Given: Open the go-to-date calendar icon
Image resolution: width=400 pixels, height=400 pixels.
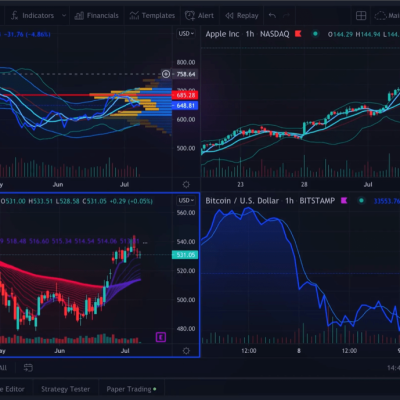Looking at the screenshot, I should click(x=28, y=368).
